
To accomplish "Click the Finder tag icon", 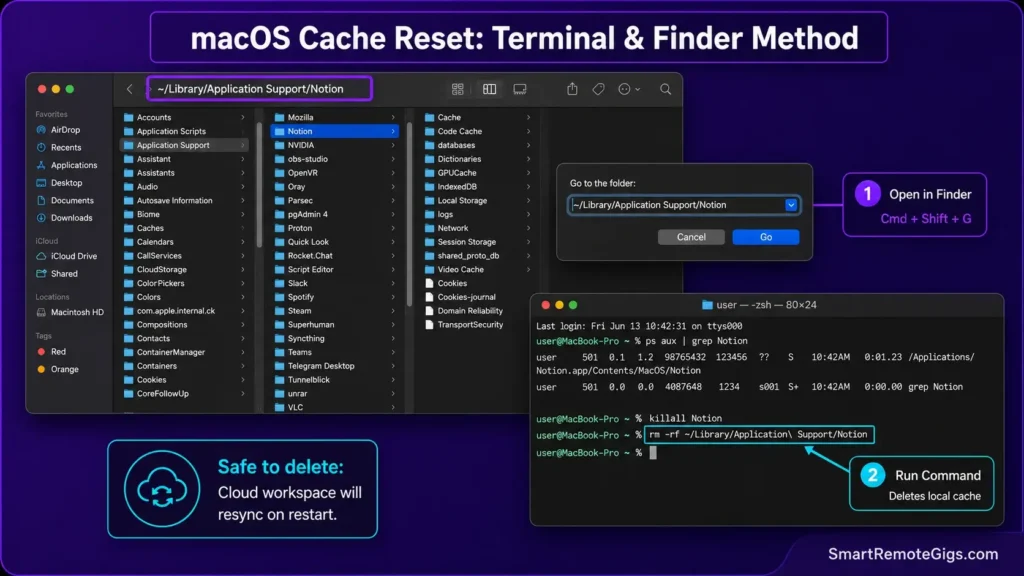I will click(x=598, y=89).
